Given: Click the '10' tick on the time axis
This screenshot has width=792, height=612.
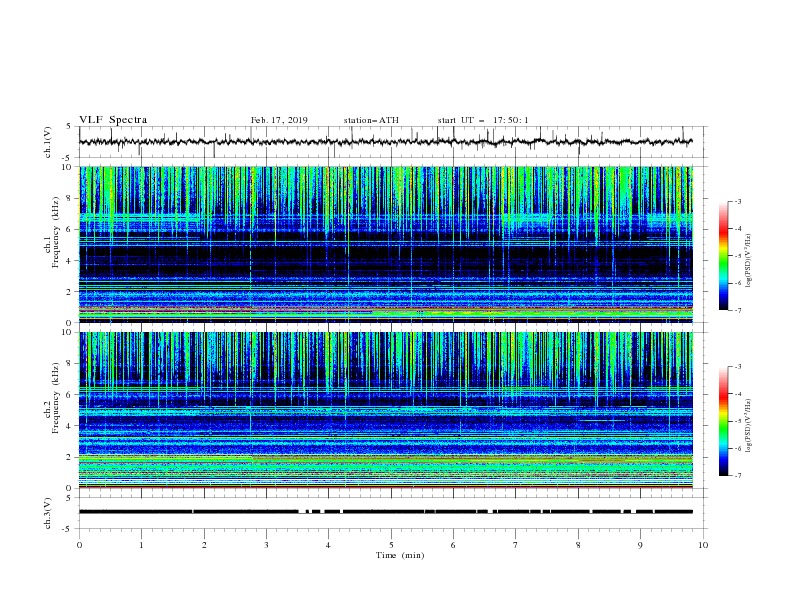Looking at the screenshot, I should 703,545.
